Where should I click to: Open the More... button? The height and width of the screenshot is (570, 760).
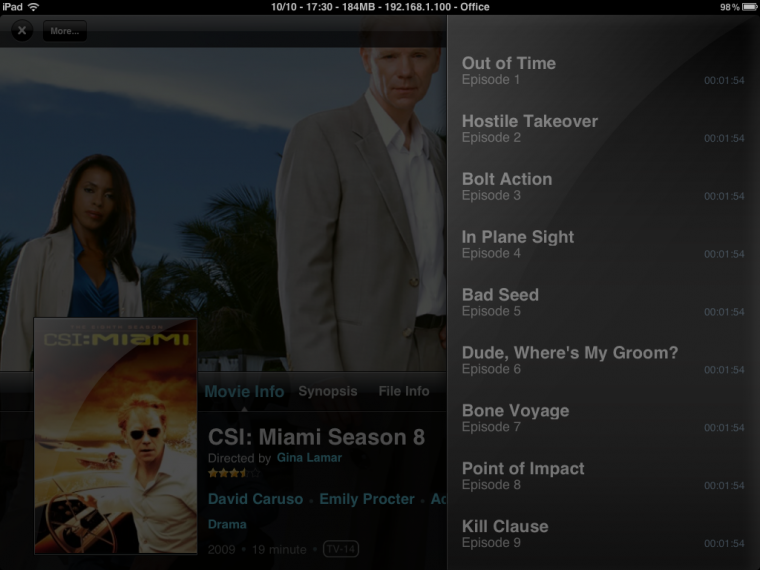click(64, 31)
